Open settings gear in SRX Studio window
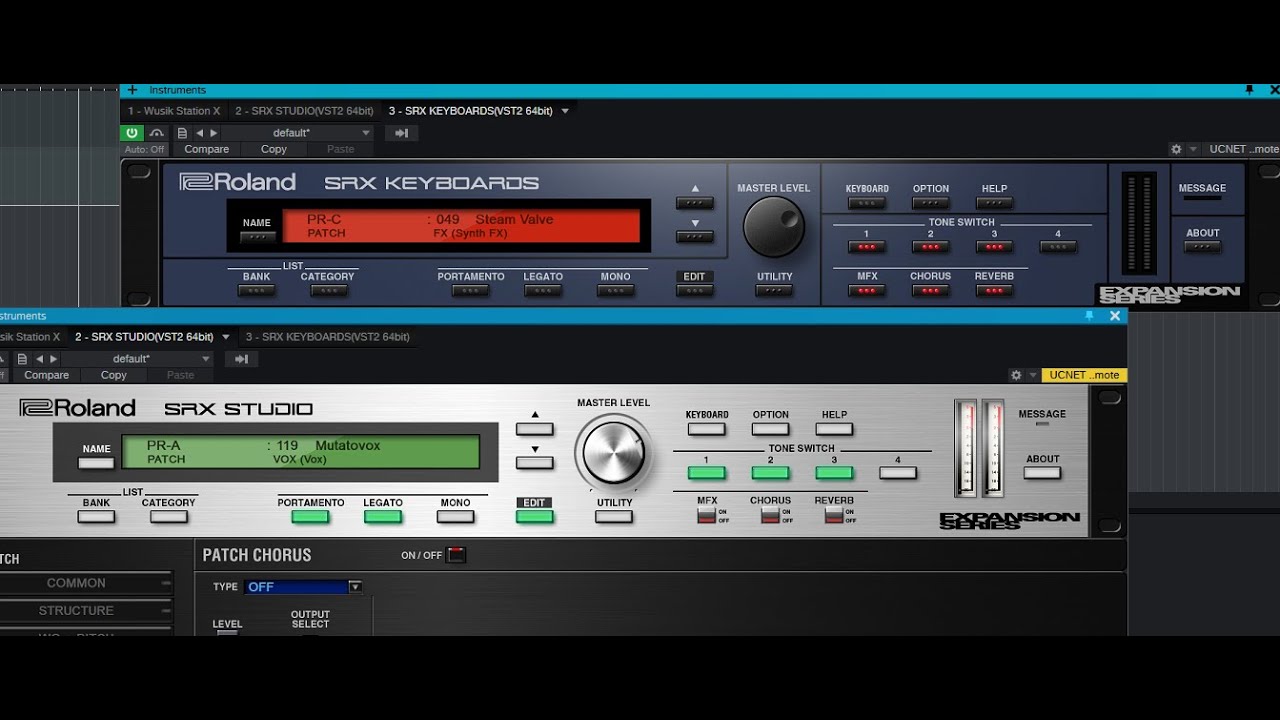 click(x=1016, y=375)
